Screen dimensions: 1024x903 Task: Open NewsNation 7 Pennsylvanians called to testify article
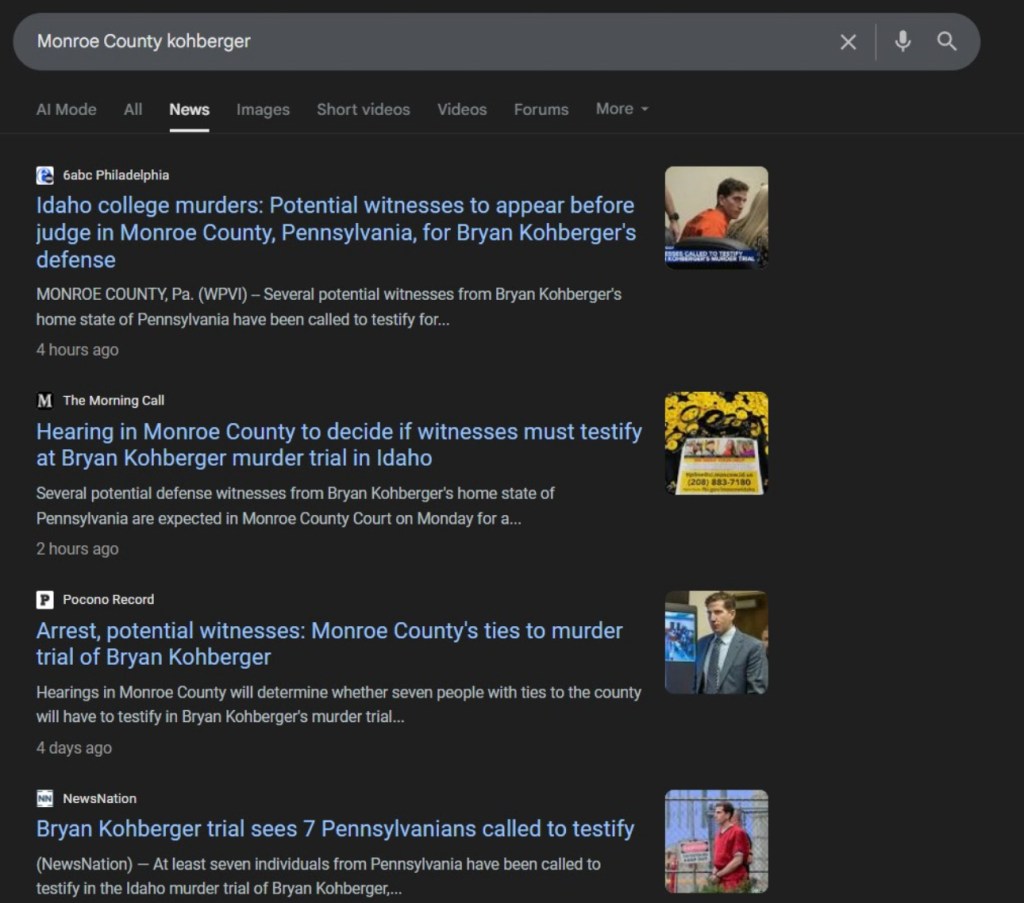pos(335,829)
